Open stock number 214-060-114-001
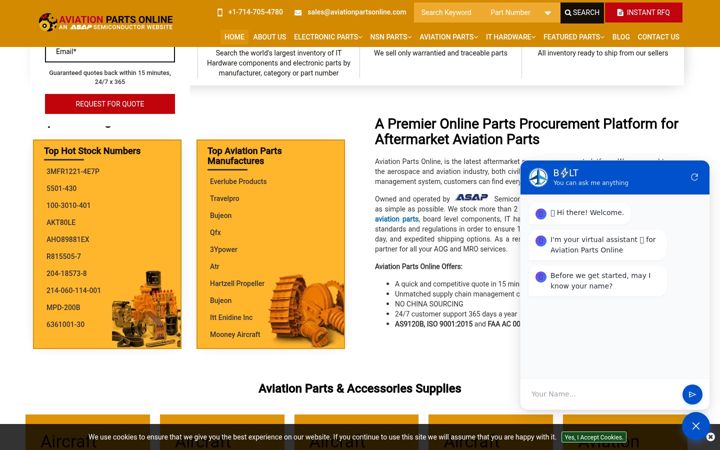The height and width of the screenshot is (450, 720). (x=73, y=290)
